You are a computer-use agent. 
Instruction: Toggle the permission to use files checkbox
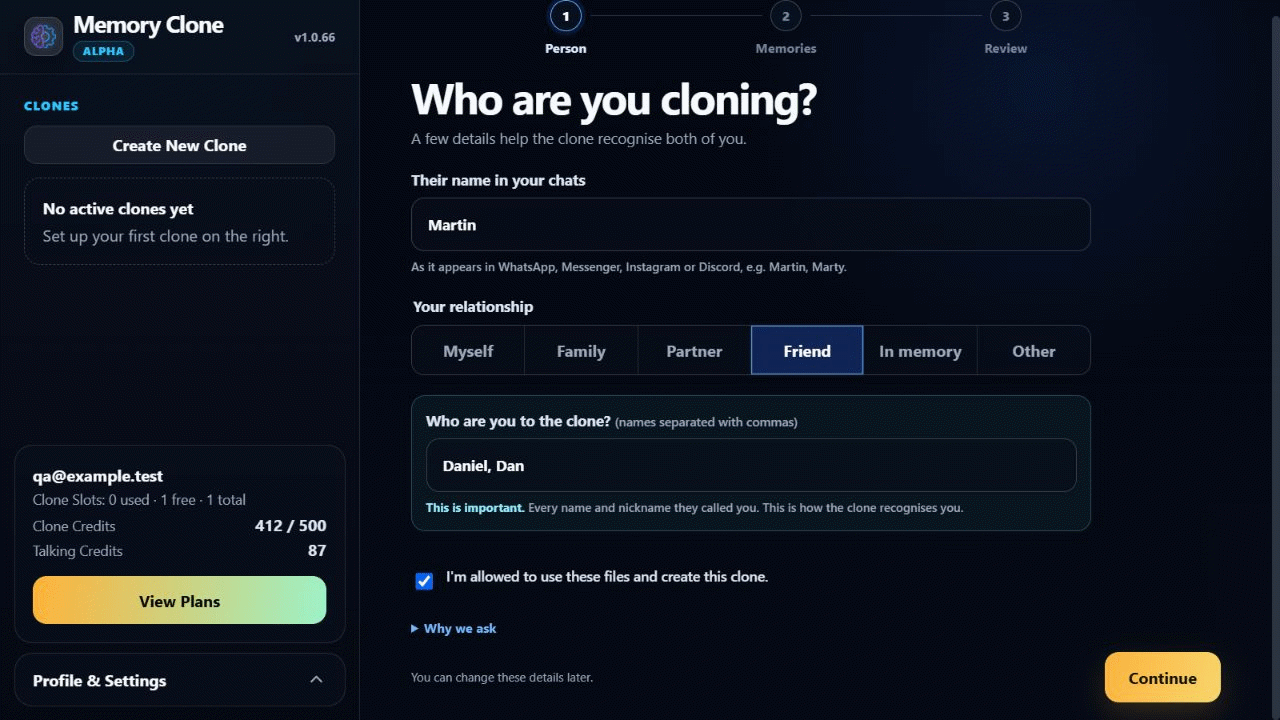pos(424,581)
